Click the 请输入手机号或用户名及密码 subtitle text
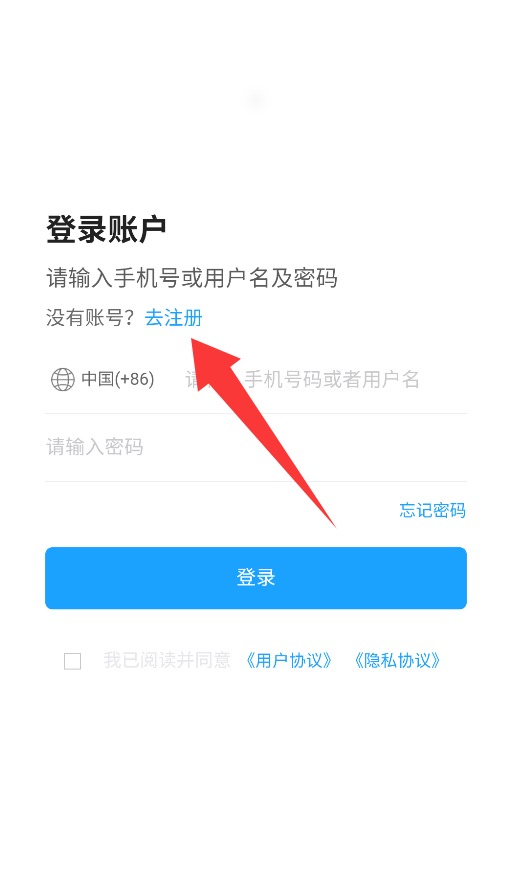The image size is (510, 880). [192, 278]
